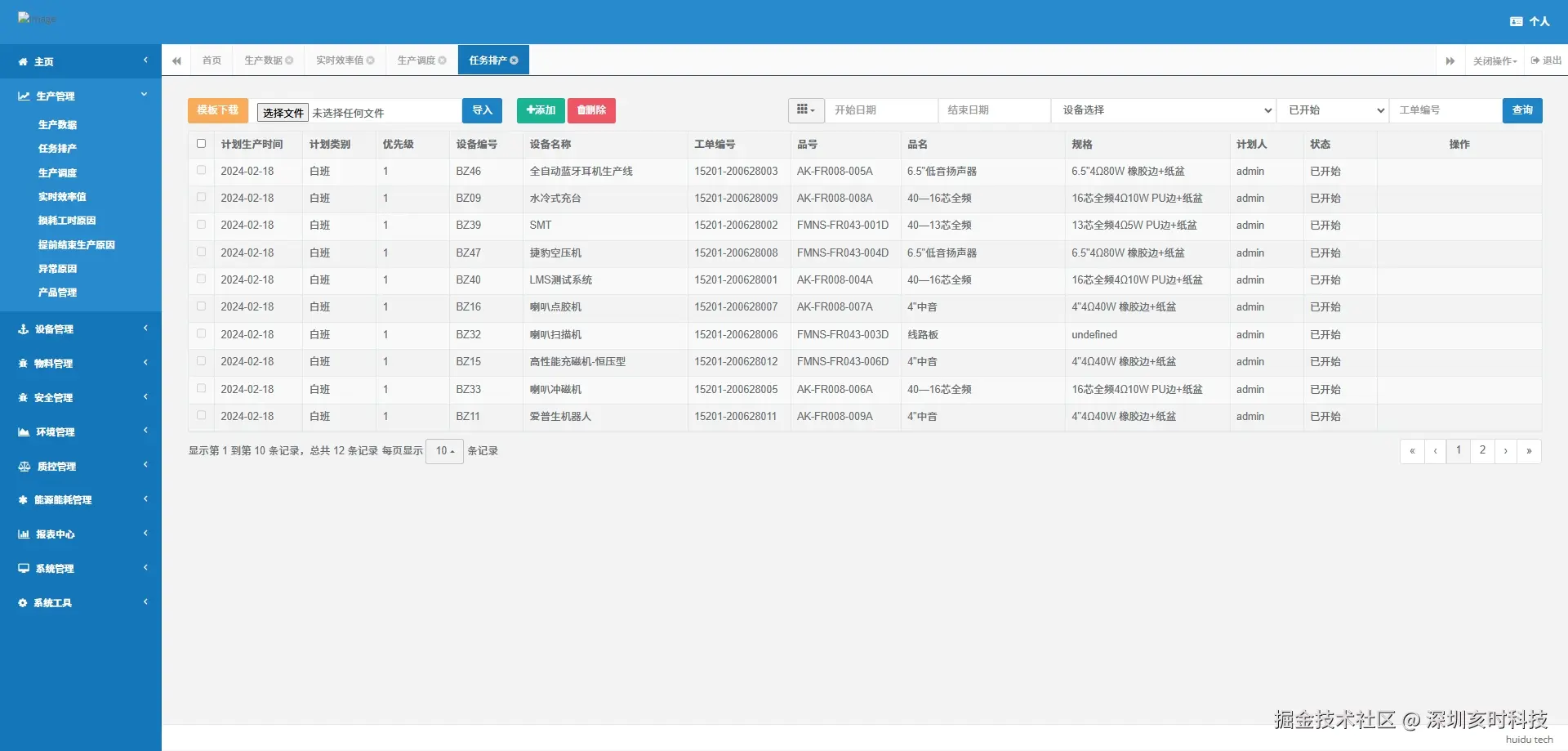Collapse the 生产管理 menu chevron
Viewport: 1568px width, 751px height.
tap(145, 94)
